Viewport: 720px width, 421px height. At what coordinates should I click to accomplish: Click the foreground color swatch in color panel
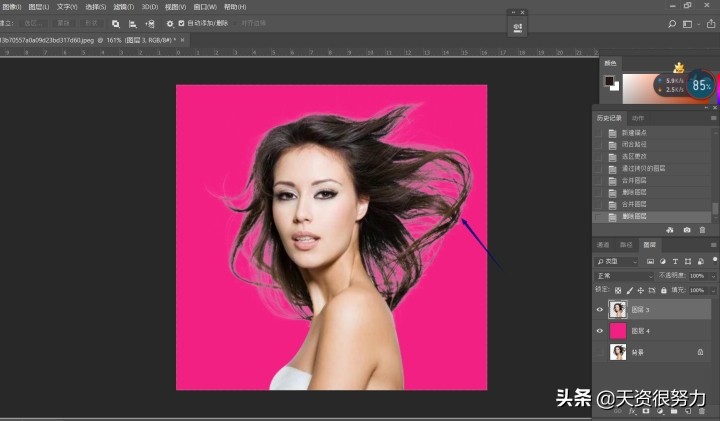pyautogui.click(x=608, y=80)
